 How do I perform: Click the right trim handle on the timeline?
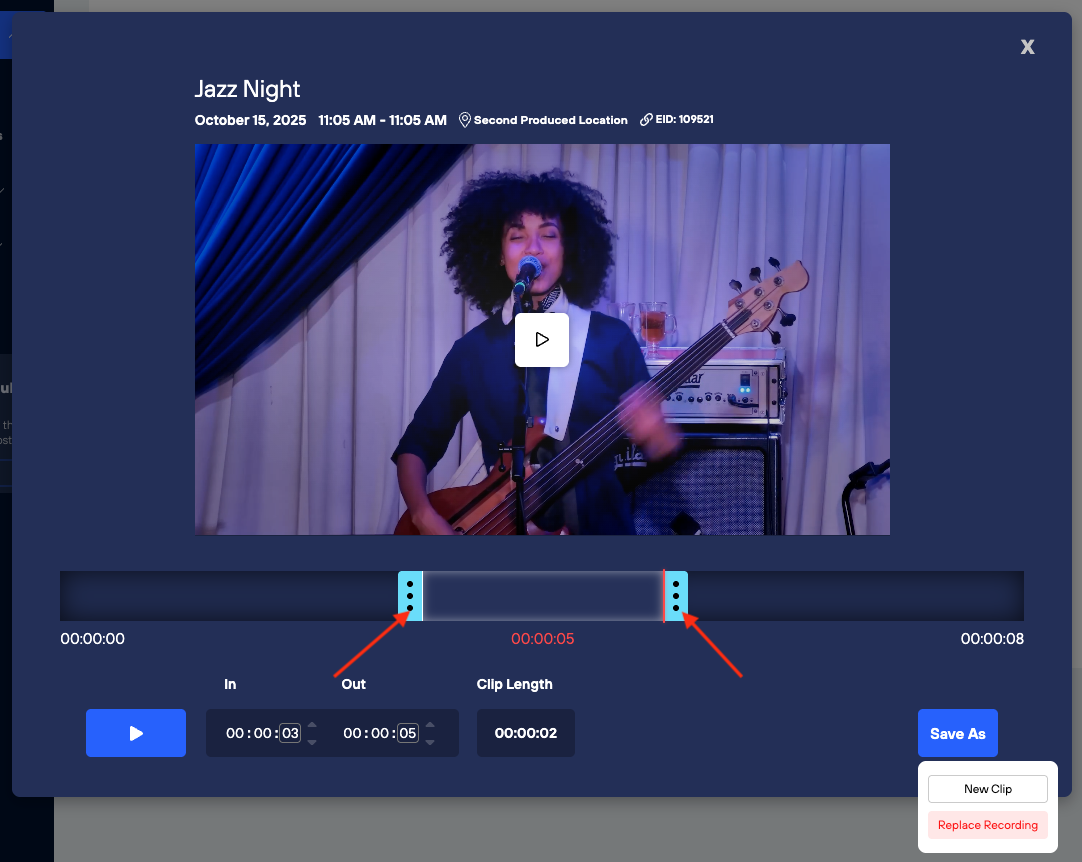click(x=676, y=596)
